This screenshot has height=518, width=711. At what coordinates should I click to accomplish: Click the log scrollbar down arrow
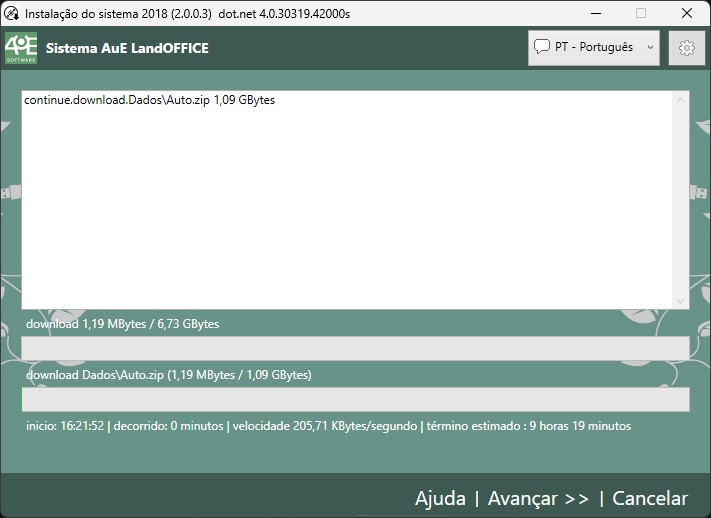681,300
